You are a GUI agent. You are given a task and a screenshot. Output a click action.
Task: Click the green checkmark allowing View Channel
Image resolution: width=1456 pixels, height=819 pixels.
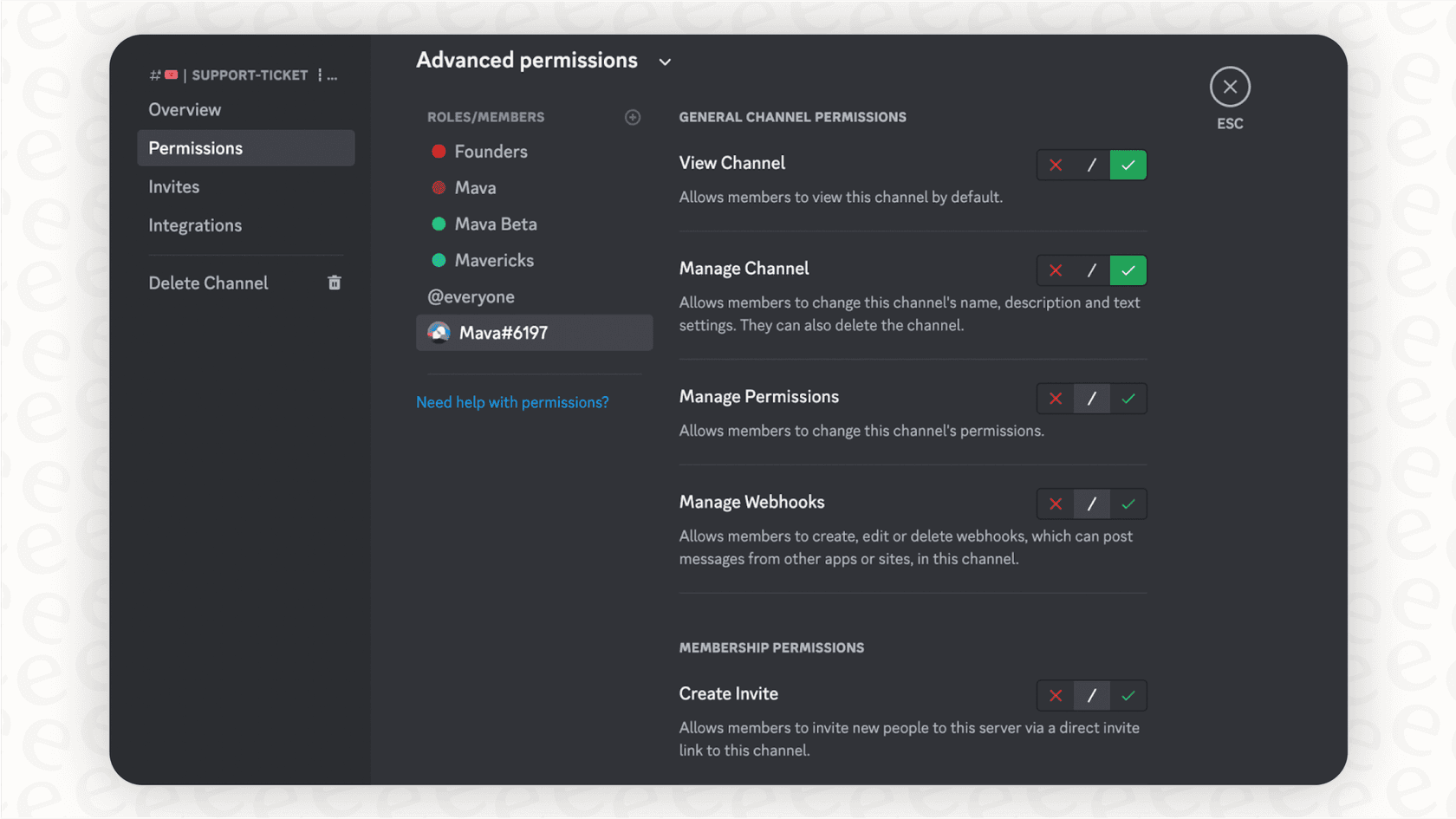tap(1128, 165)
